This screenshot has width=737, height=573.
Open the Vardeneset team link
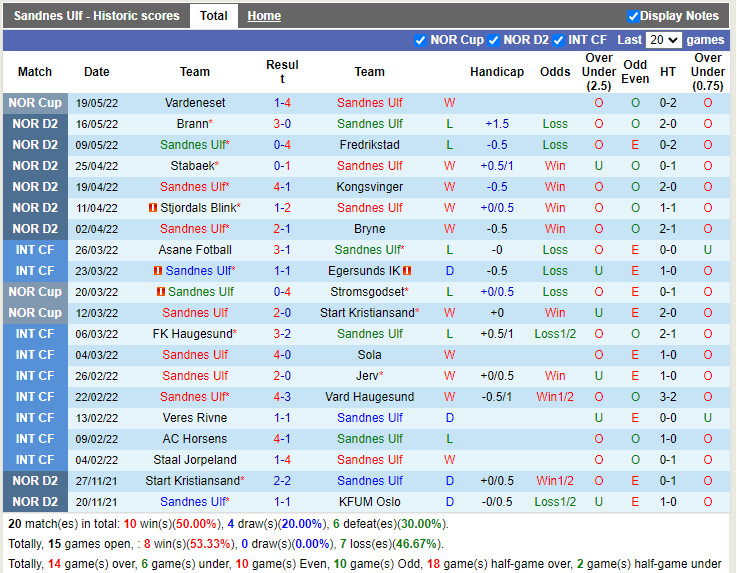[195, 103]
